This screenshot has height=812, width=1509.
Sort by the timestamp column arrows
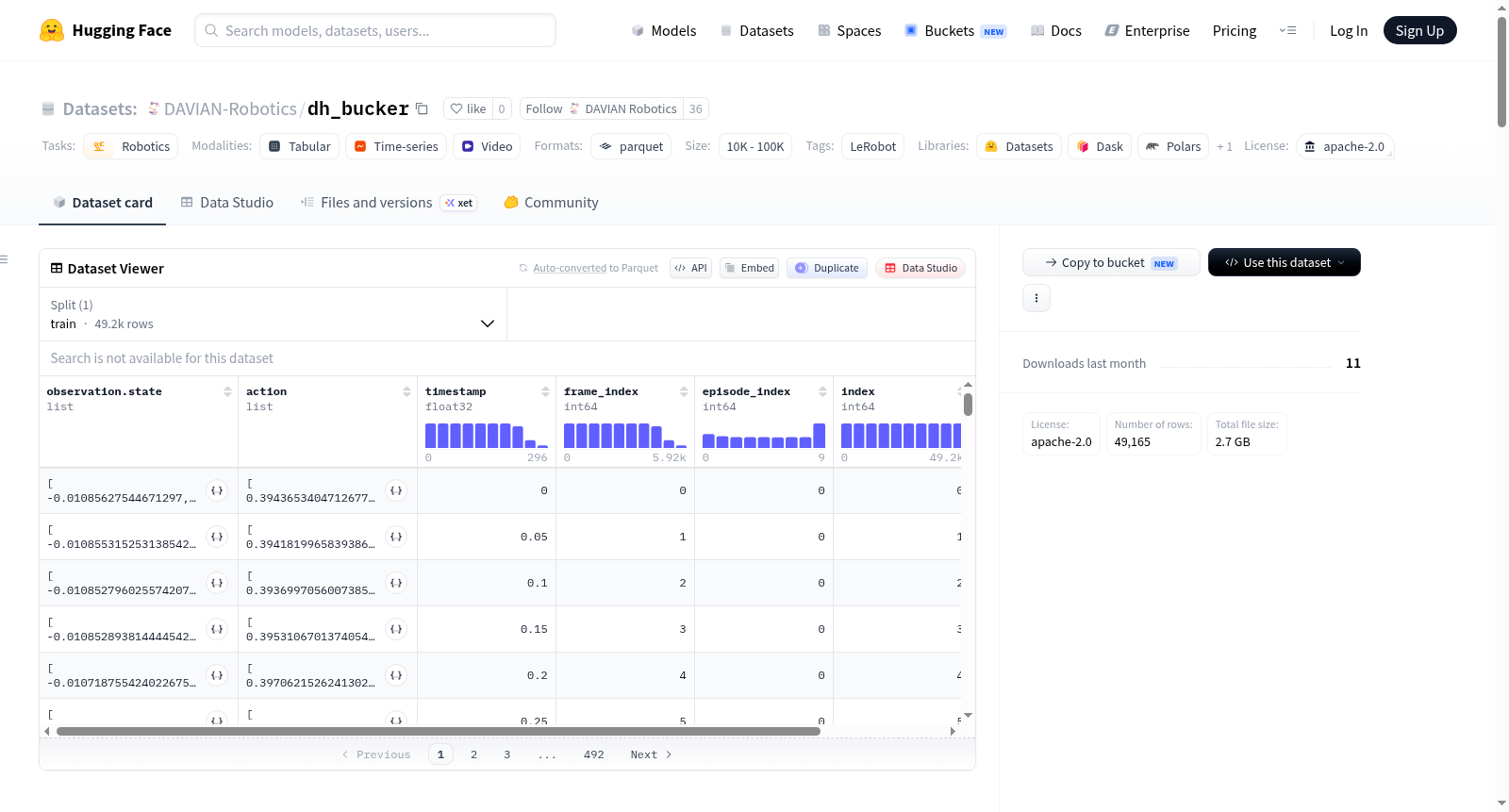tap(545, 391)
